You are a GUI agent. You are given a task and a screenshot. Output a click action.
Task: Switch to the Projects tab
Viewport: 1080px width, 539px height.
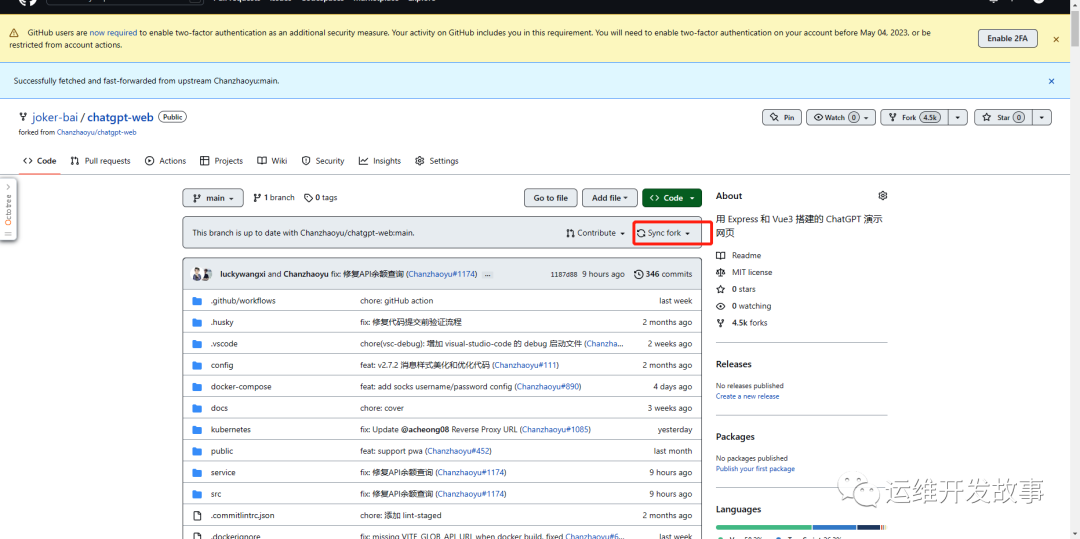point(221,161)
